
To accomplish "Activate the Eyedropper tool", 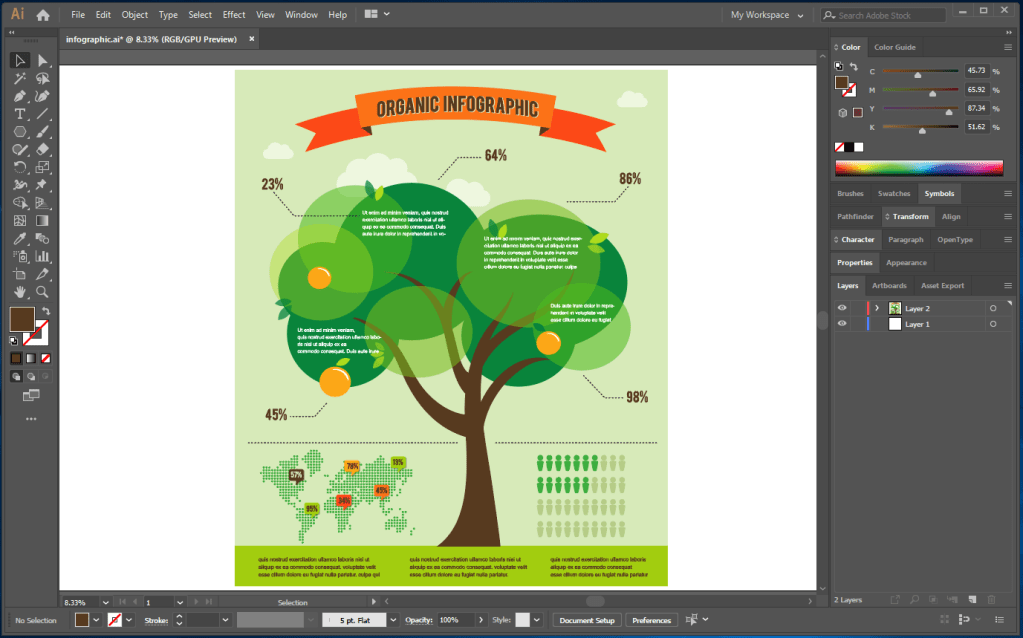I will [x=20, y=239].
